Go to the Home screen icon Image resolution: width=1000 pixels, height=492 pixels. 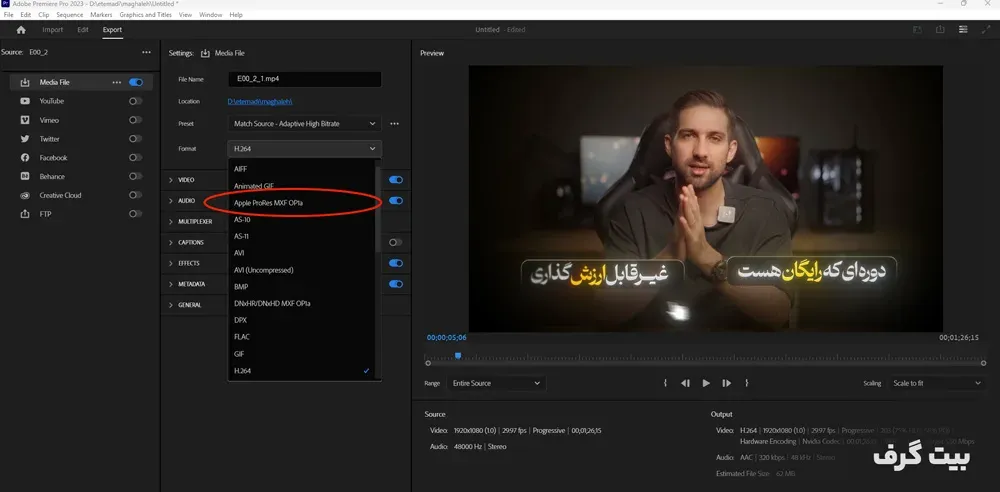pos(21,30)
